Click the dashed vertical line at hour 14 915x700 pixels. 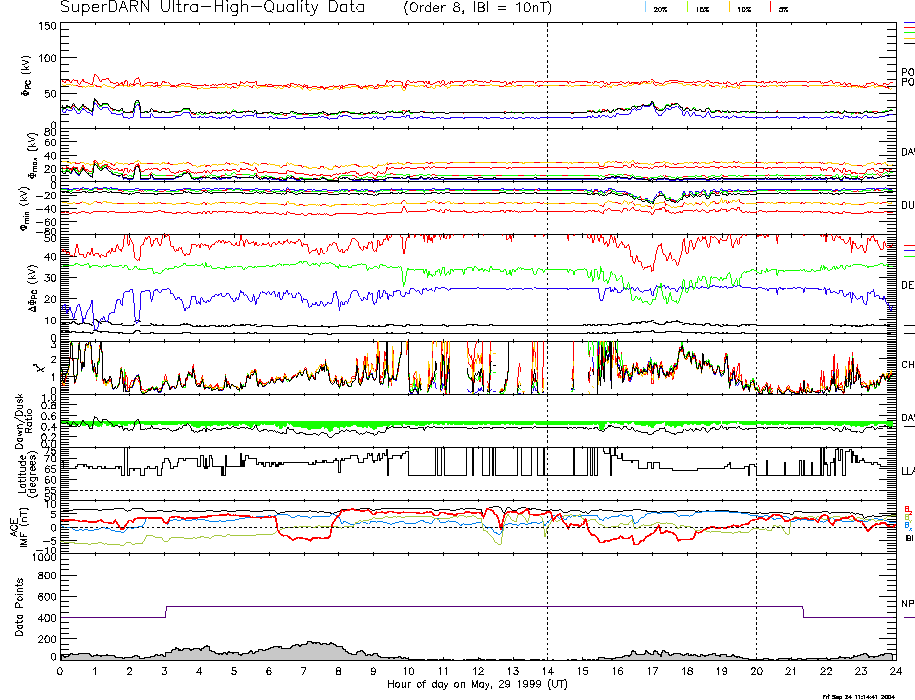coord(547,300)
